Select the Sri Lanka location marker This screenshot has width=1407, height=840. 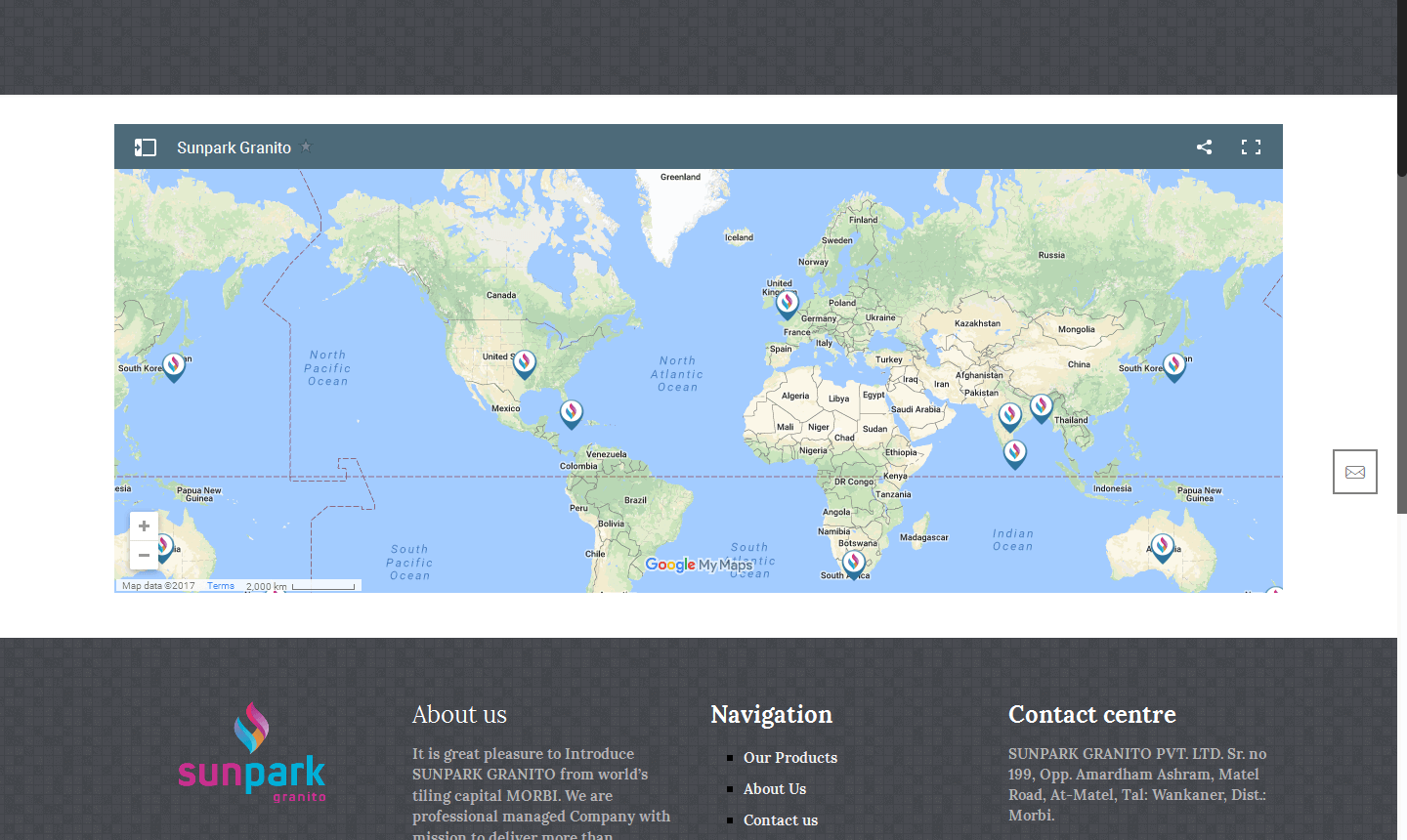[x=1015, y=454]
